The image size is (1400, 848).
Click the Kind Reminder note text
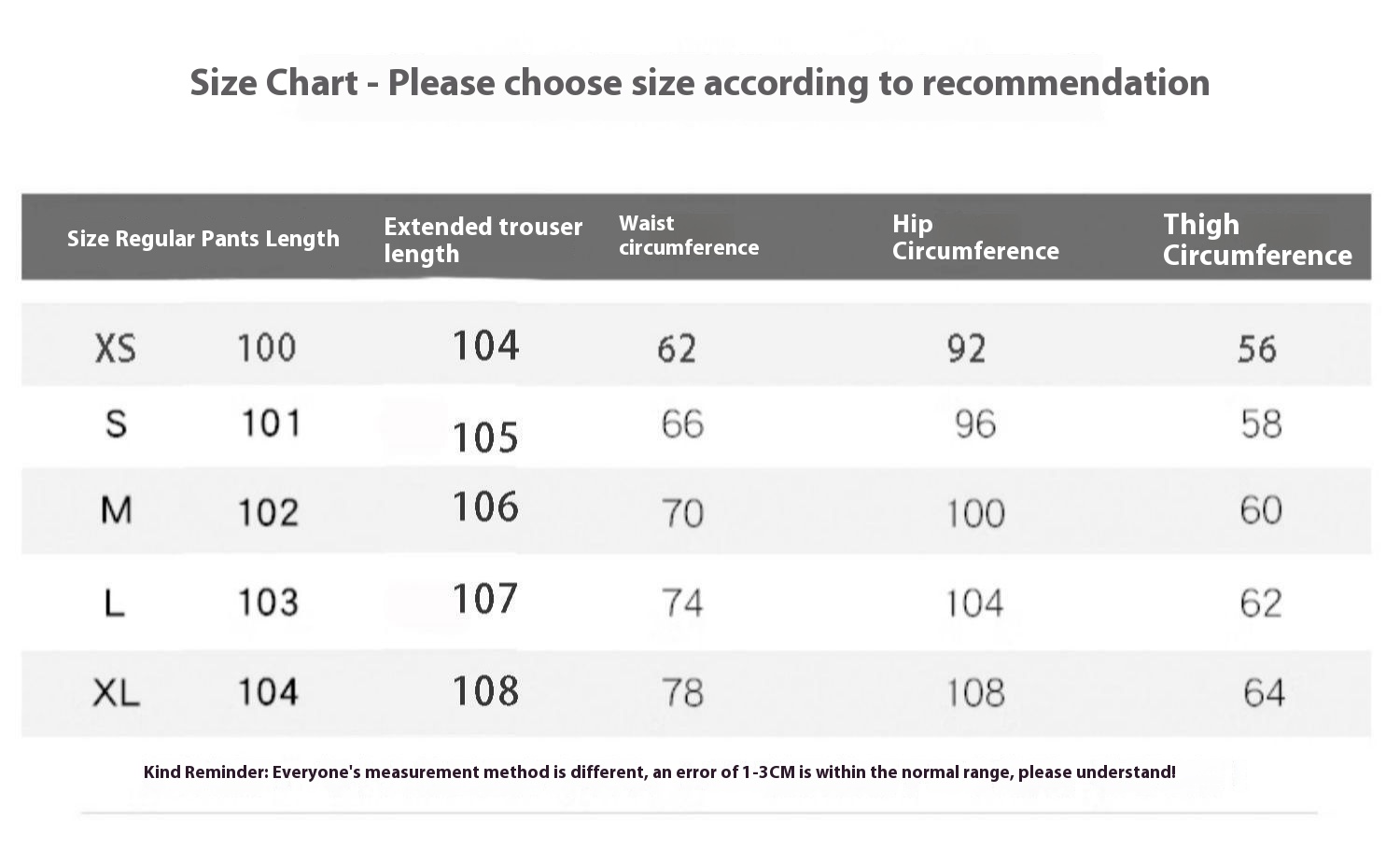(659, 772)
